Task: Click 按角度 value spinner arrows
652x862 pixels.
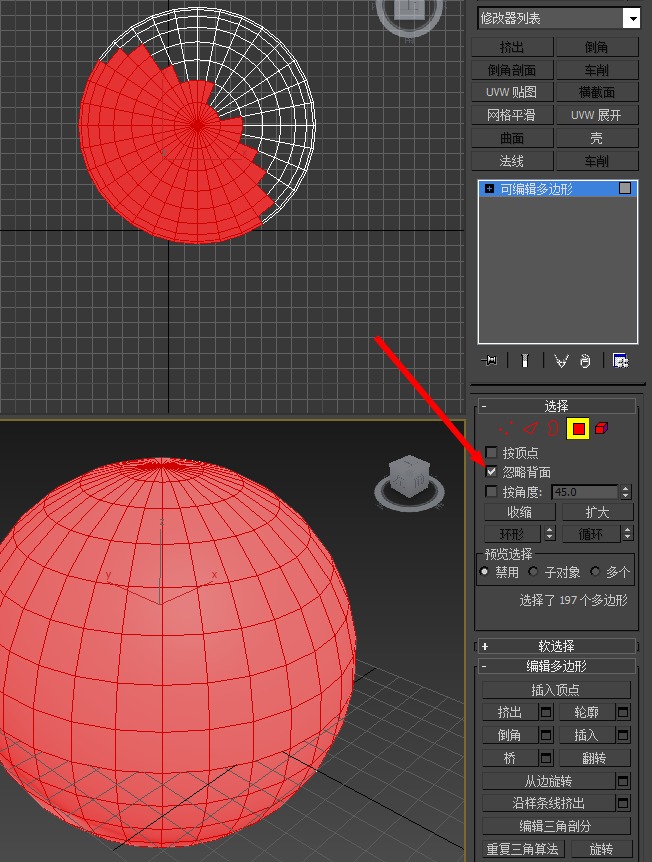Action: pos(626,491)
